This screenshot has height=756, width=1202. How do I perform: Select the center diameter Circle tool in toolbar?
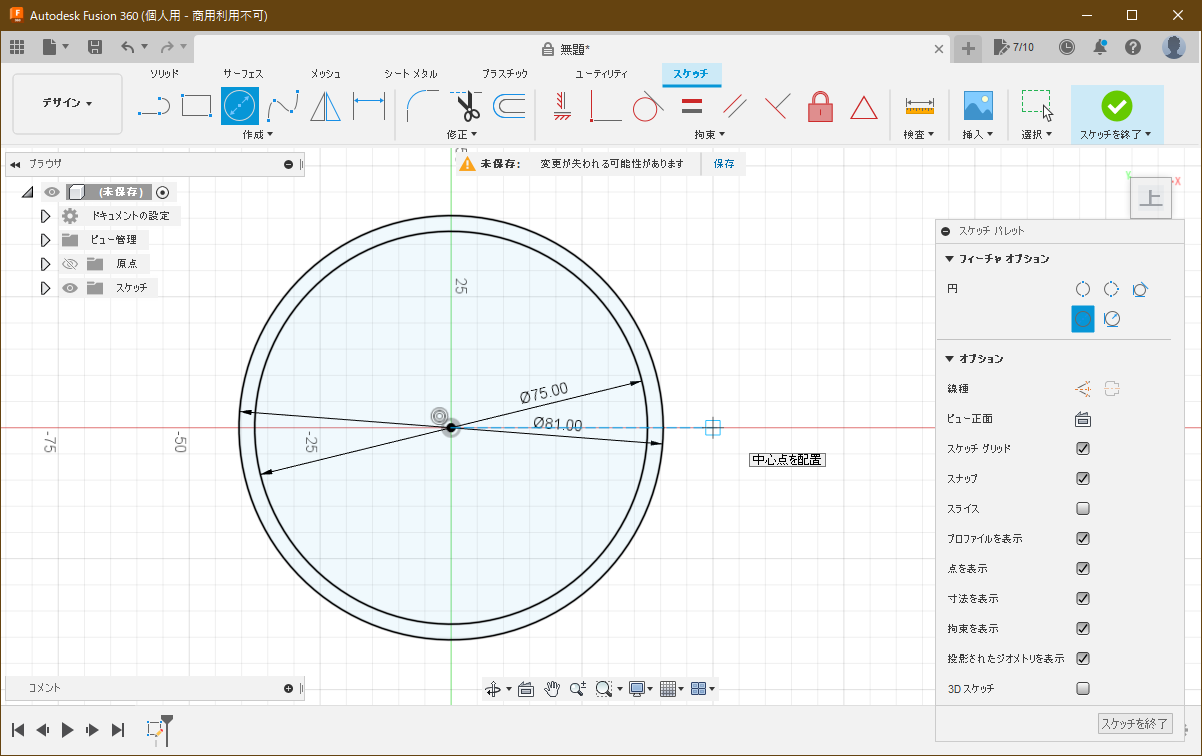pos(240,105)
